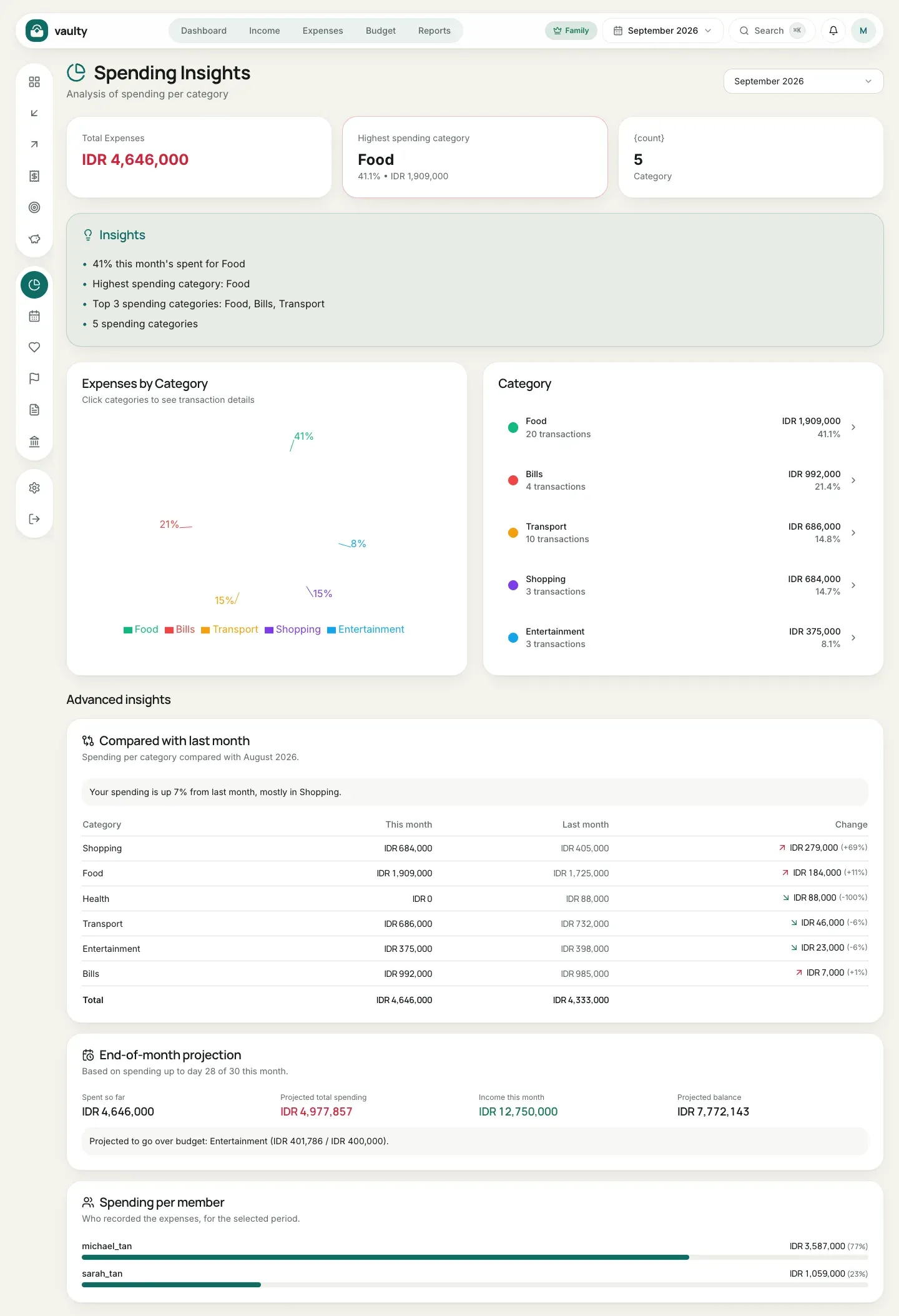The width and height of the screenshot is (899, 1316).
Task: Click the Last month total IDR 4,333,000
Action: click(x=581, y=1000)
